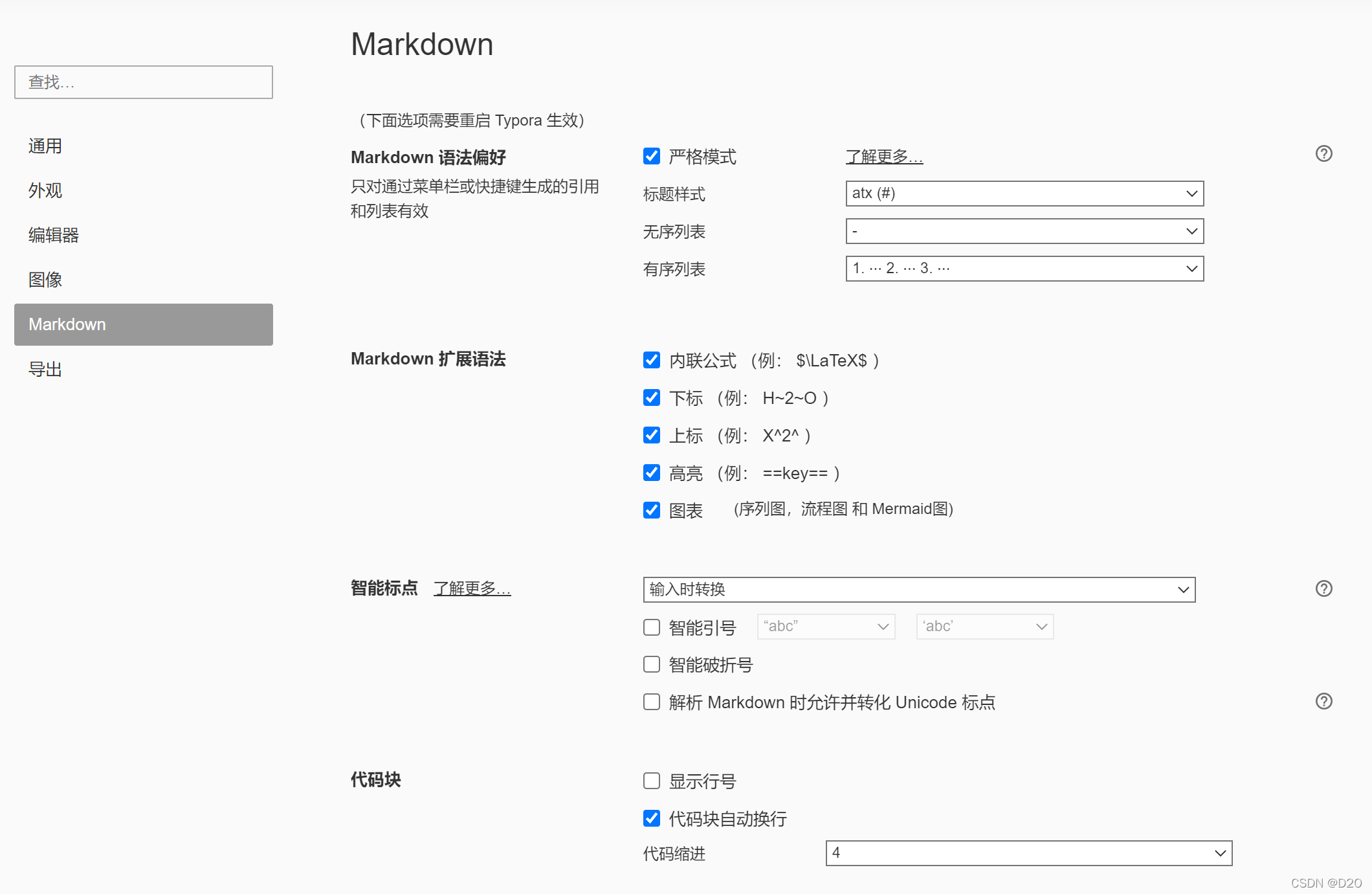The height and width of the screenshot is (894, 1372).
Task: Click the large Markdown page title
Action: (x=422, y=45)
